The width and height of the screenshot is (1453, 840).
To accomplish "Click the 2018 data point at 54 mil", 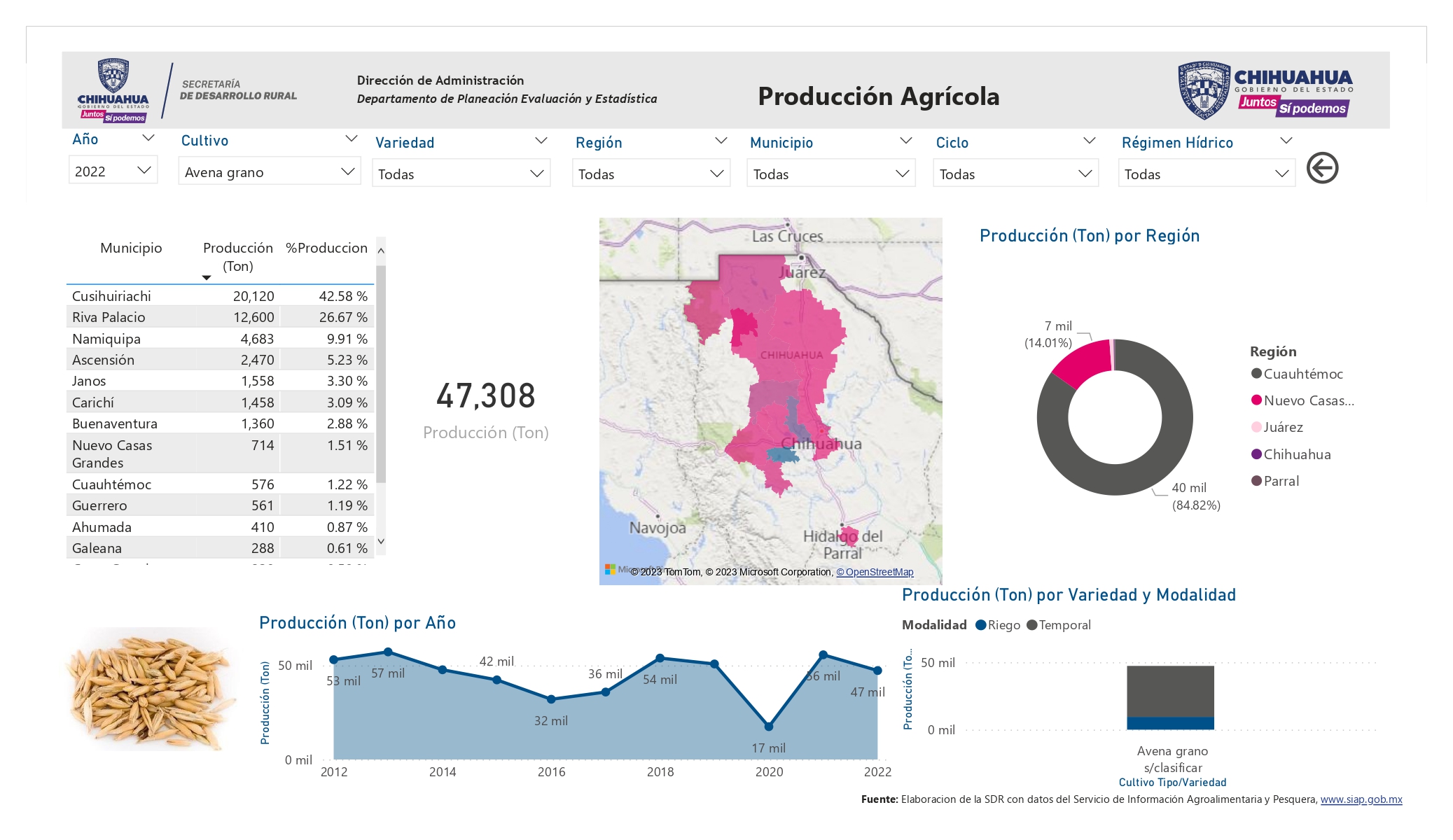I will [x=660, y=658].
